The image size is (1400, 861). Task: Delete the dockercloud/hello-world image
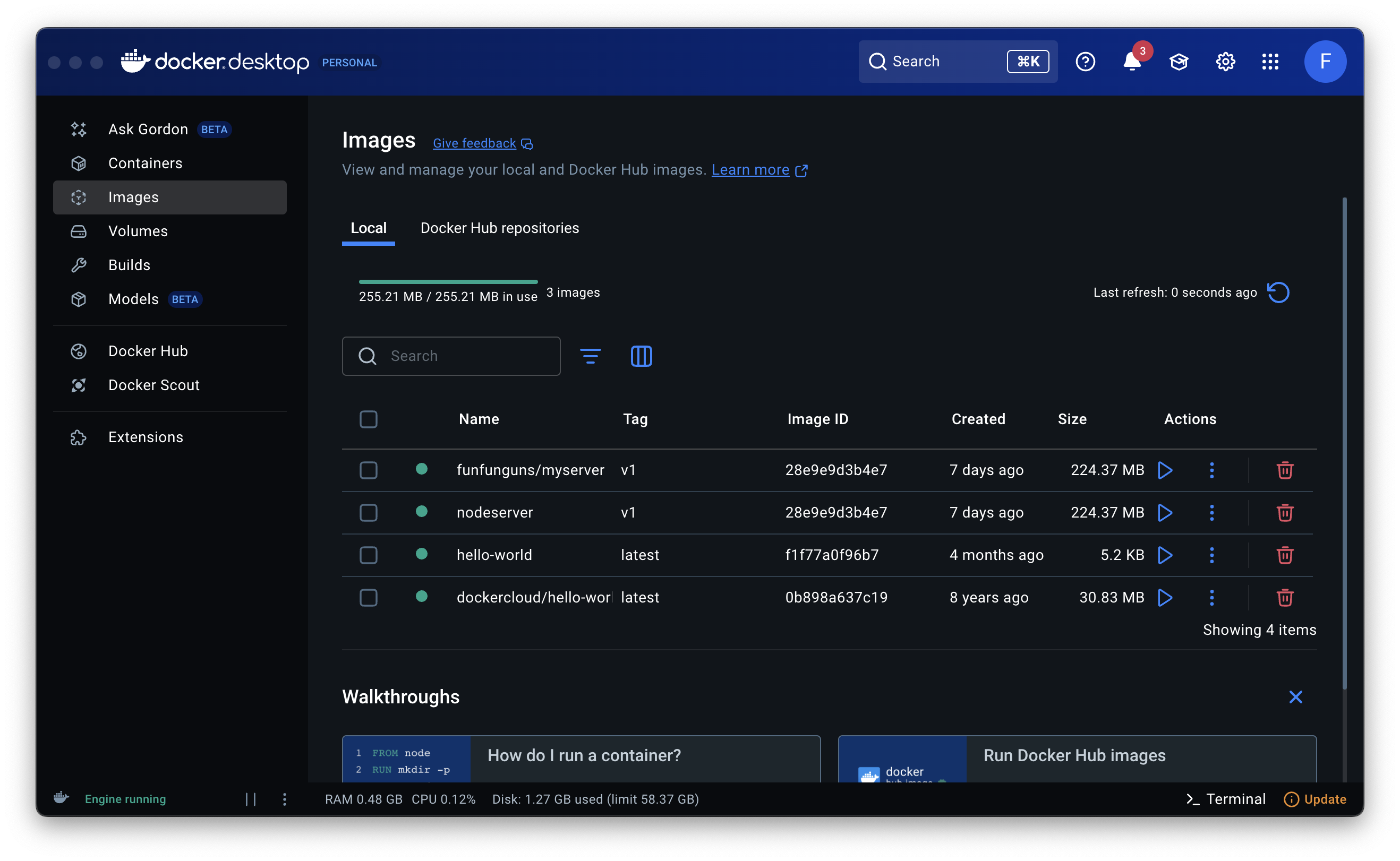tap(1285, 598)
